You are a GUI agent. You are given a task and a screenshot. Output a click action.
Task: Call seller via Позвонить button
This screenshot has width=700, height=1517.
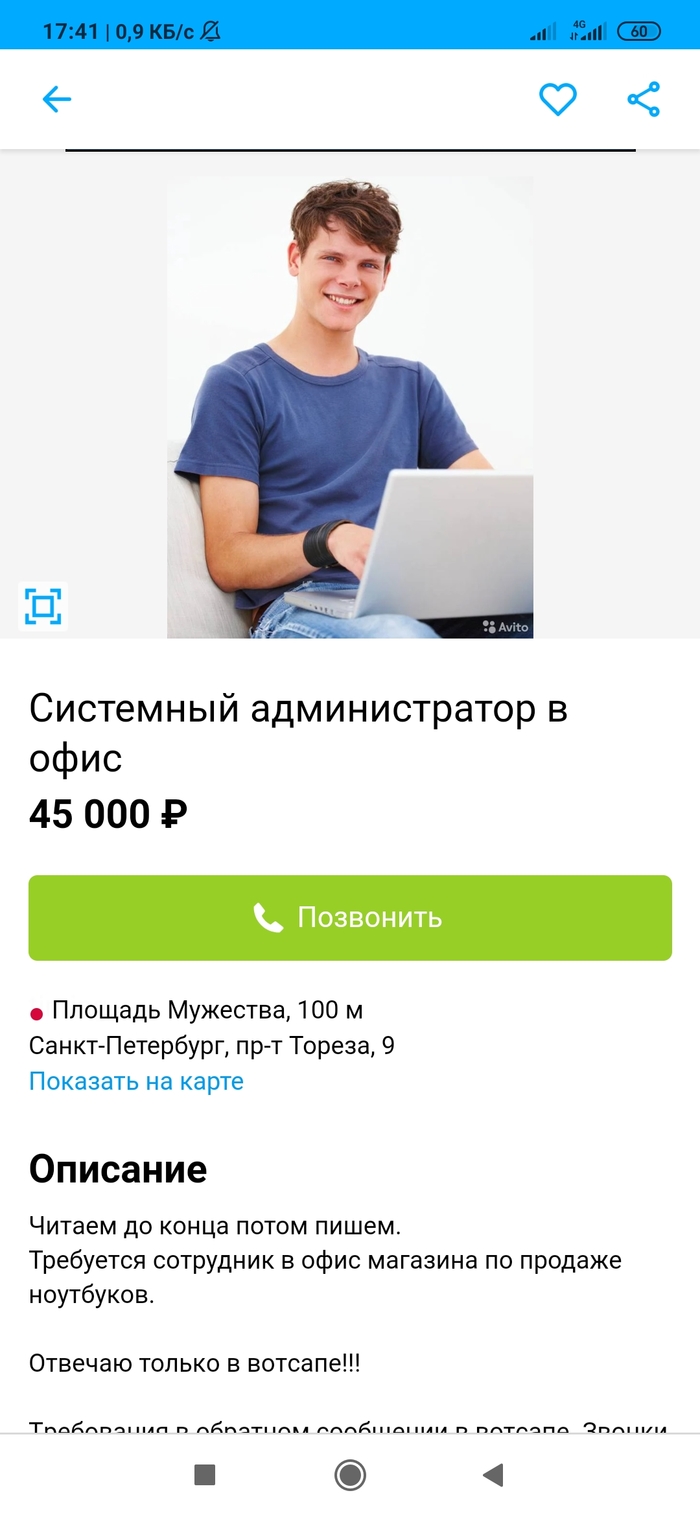pos(350,918)
